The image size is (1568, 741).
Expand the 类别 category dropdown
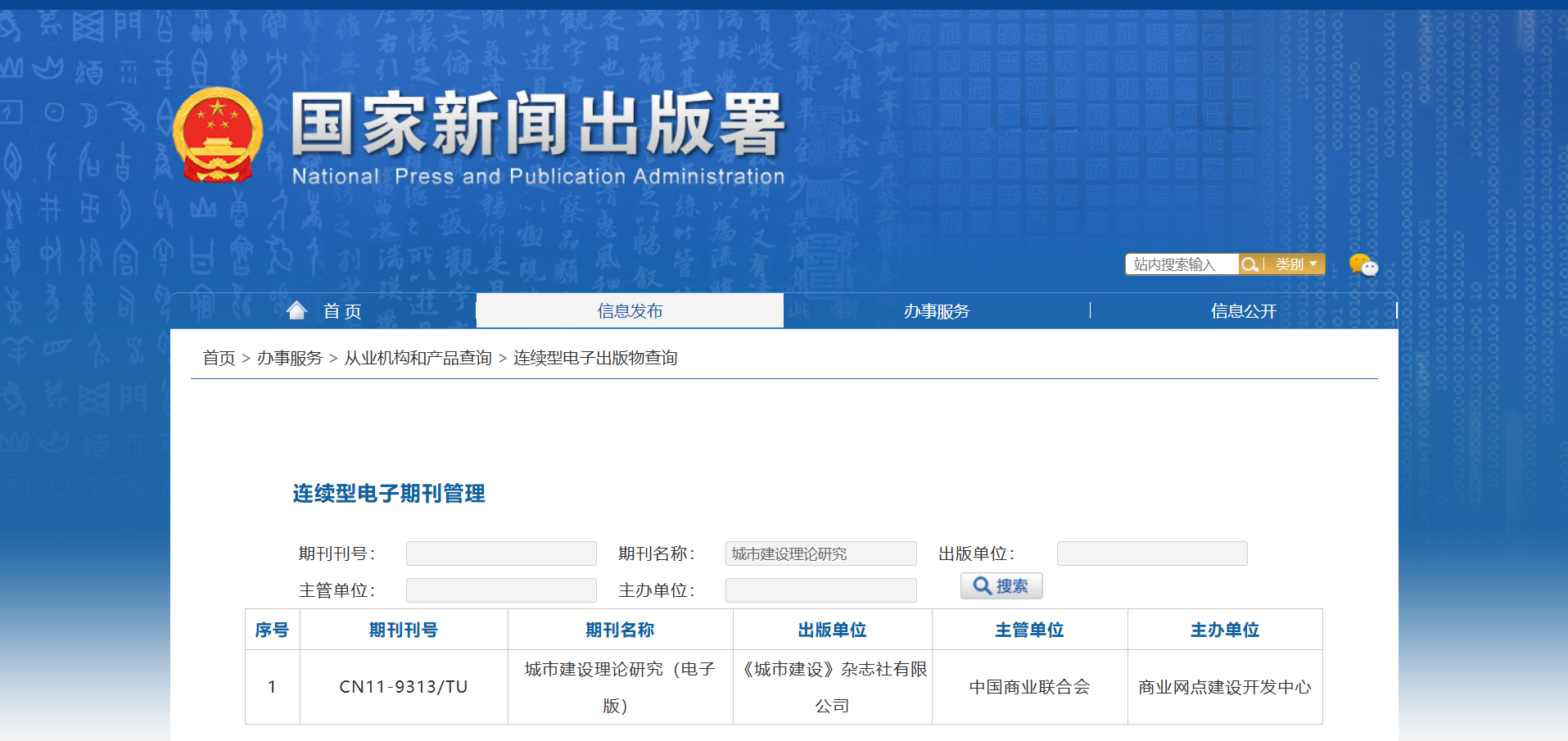pos(1296,264)
